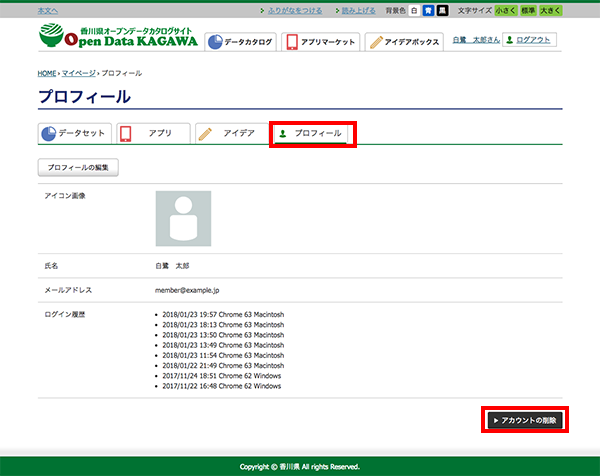Select the white background color swatch

click(414, 10)
